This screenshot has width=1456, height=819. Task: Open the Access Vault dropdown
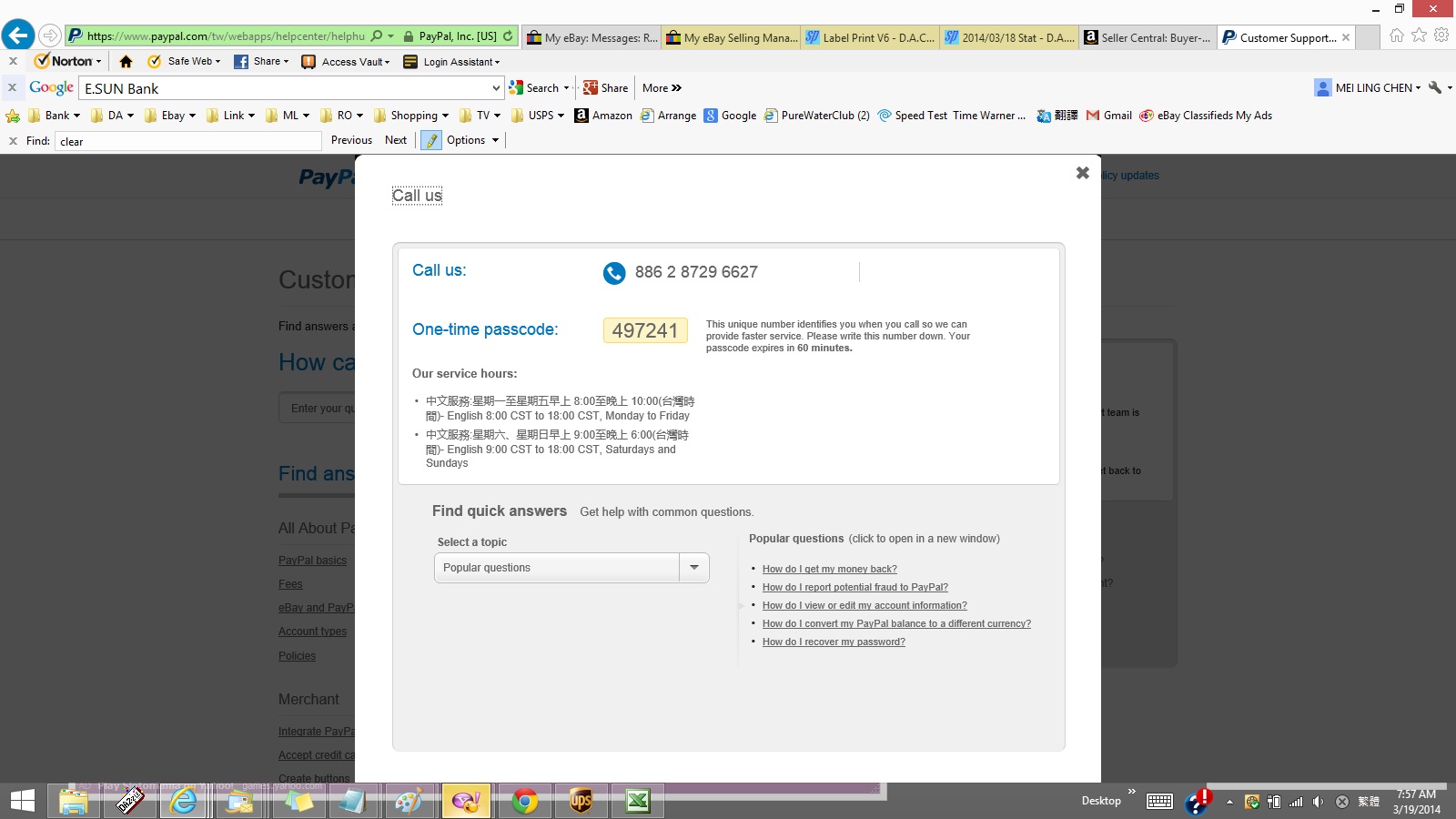click(x=346, y=62)
